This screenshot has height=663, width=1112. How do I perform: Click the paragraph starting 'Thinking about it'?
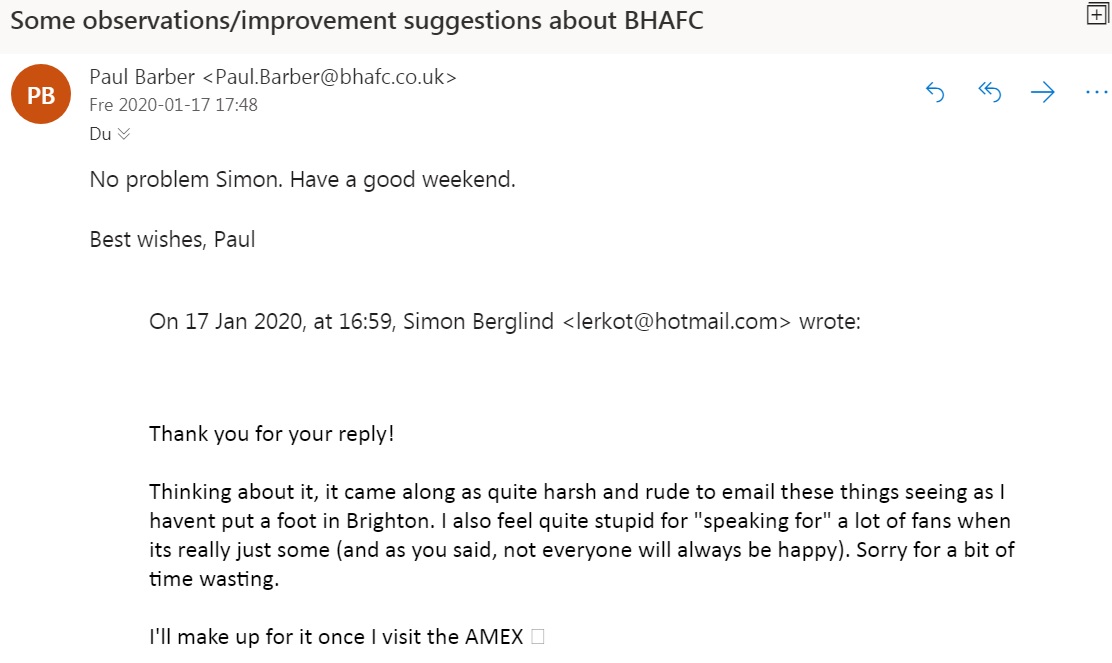582,535
